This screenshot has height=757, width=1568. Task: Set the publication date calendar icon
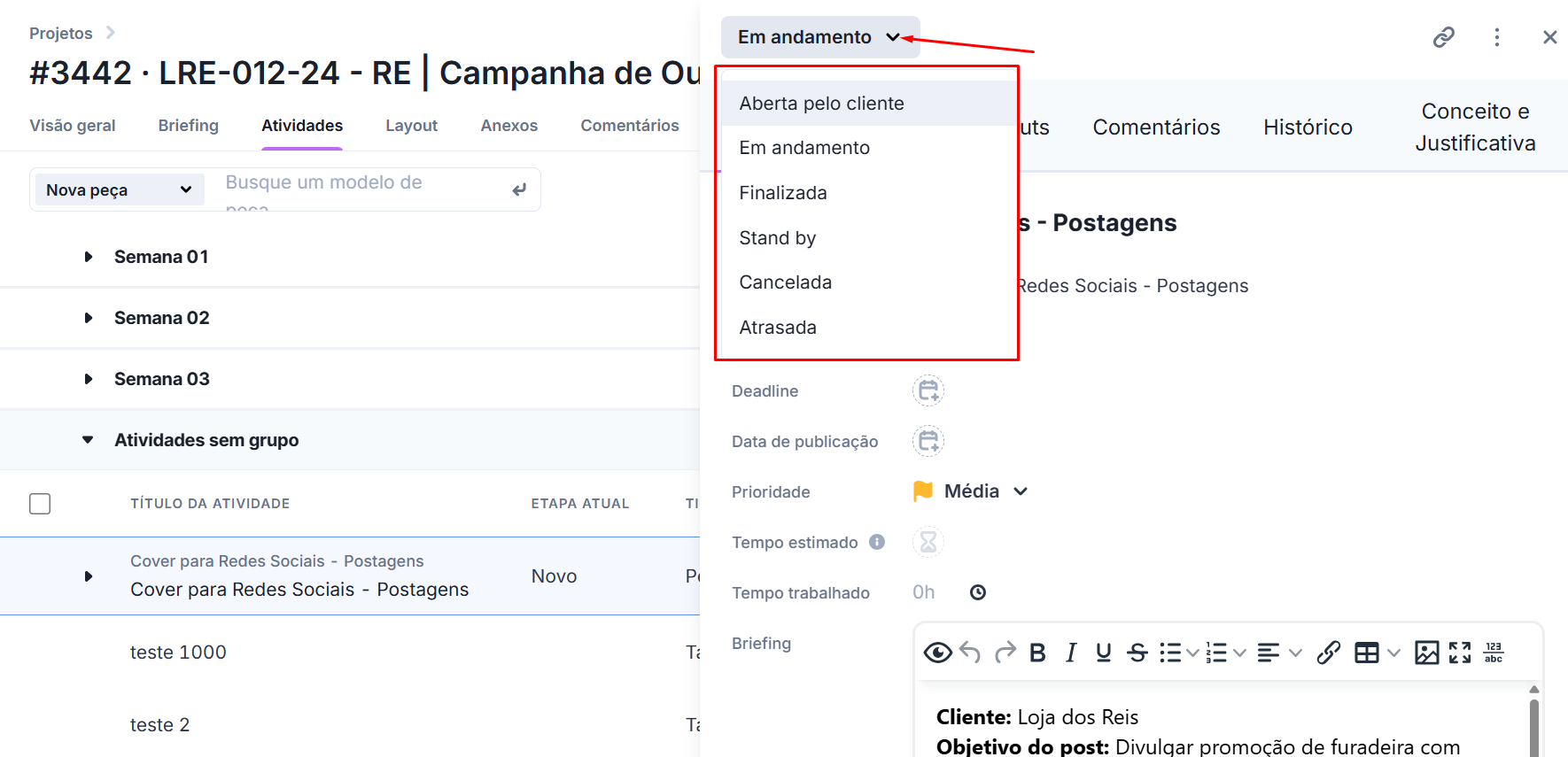[x=928, y=441]
